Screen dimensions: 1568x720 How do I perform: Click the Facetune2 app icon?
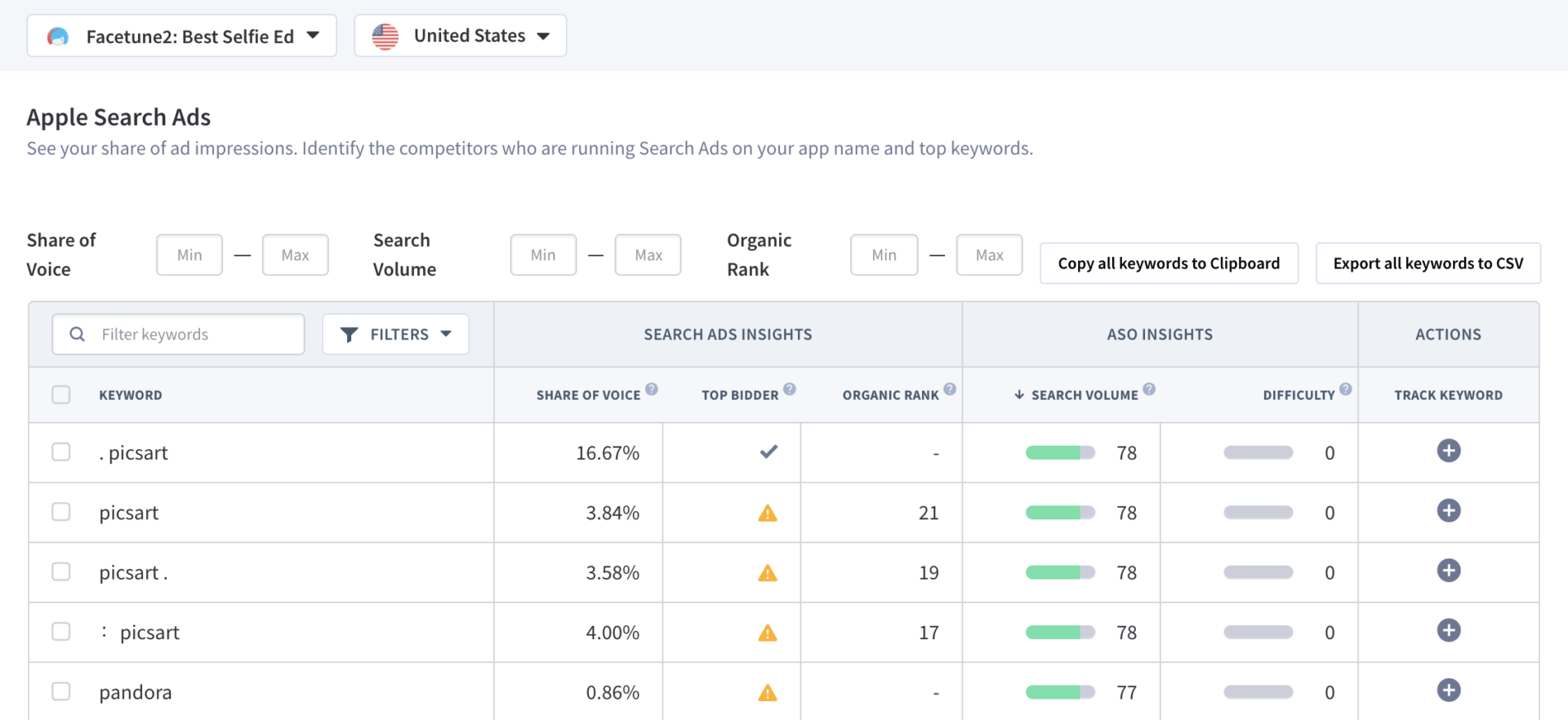point(58,36)
